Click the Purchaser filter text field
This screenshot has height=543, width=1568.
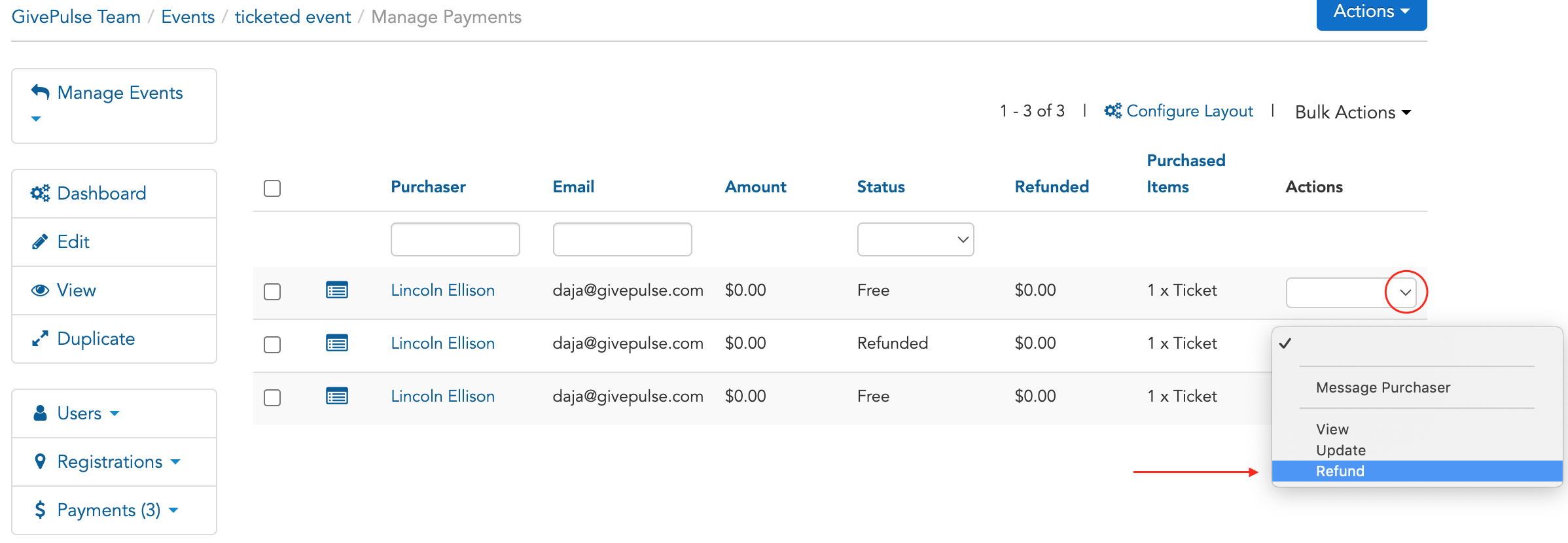pyautogui.click(x=455, y=239)
